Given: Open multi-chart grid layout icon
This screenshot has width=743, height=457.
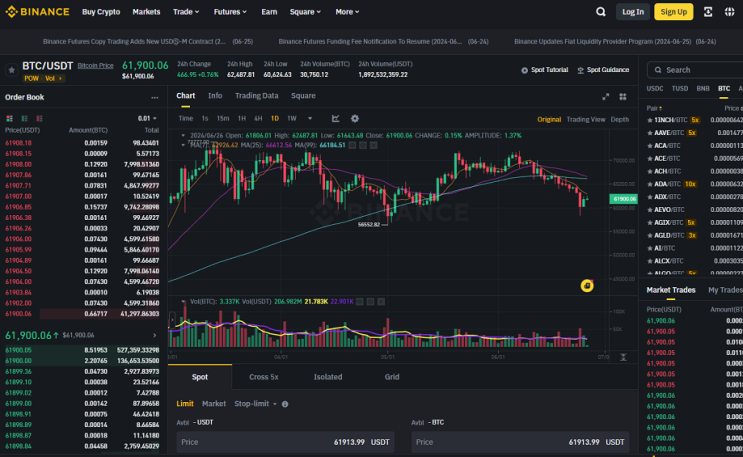Looking at the screenshot, I should click(623, 97).
